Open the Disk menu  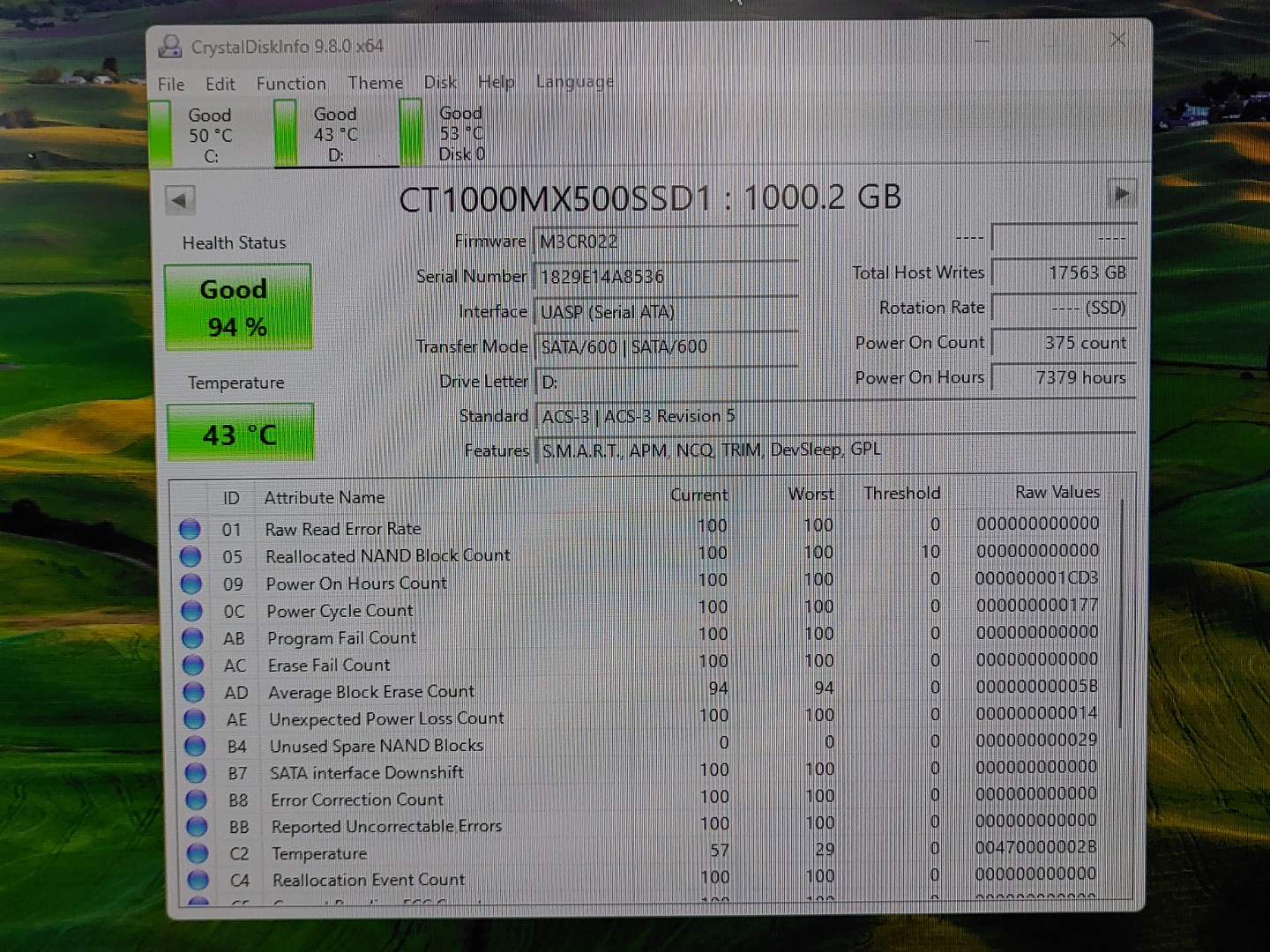coord(440,82)
